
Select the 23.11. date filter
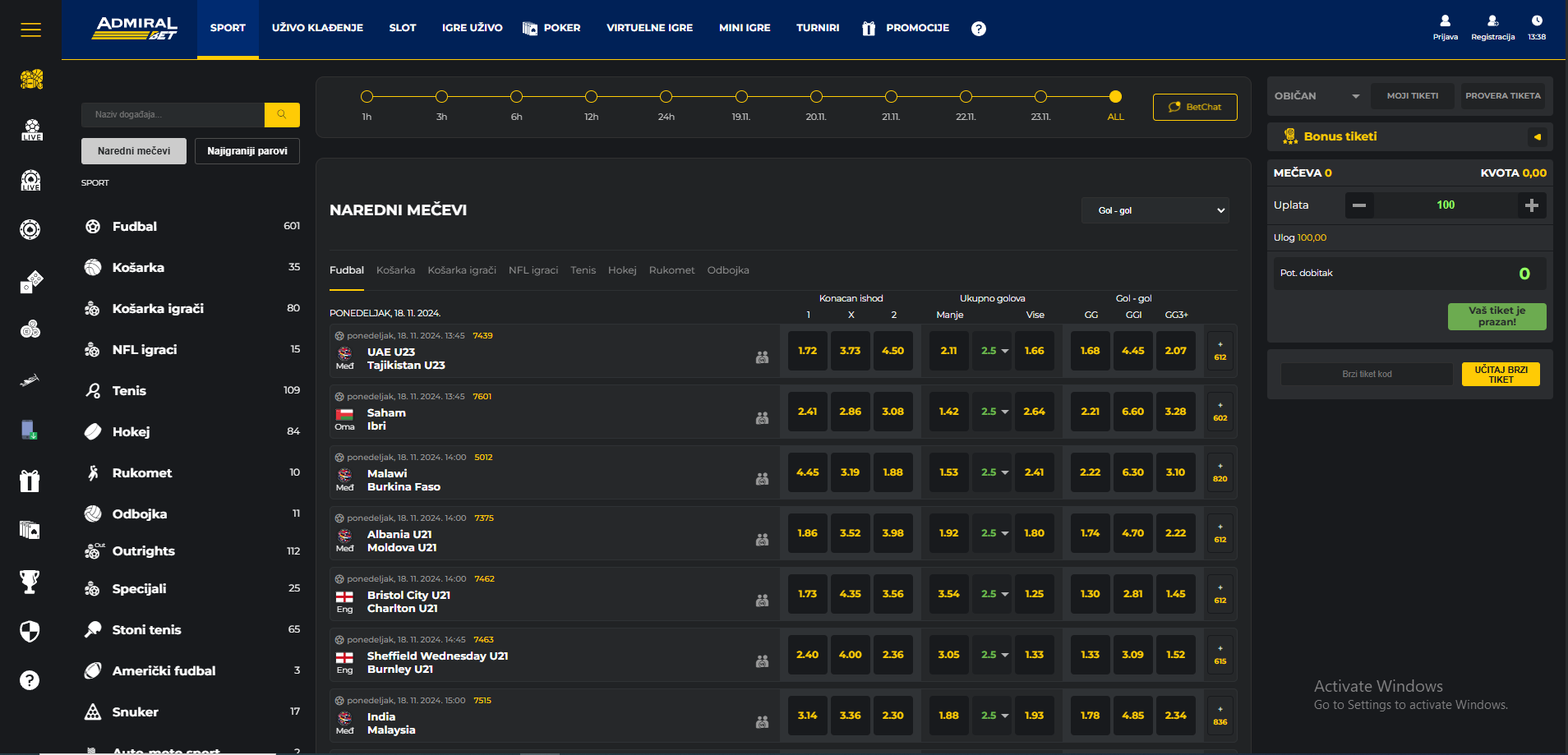coord(1040,97)
